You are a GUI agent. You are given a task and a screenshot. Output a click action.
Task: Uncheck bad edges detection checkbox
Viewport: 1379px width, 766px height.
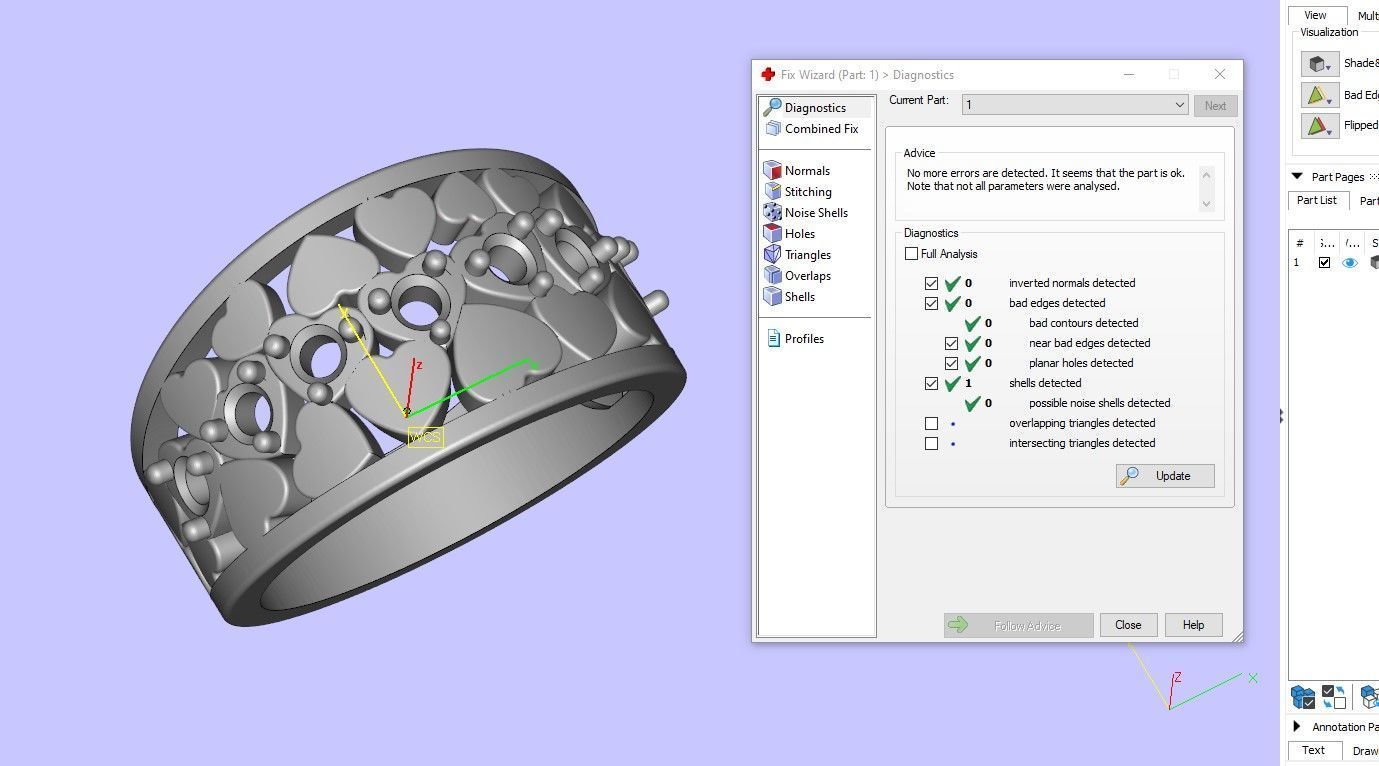(x=931, y=303)
